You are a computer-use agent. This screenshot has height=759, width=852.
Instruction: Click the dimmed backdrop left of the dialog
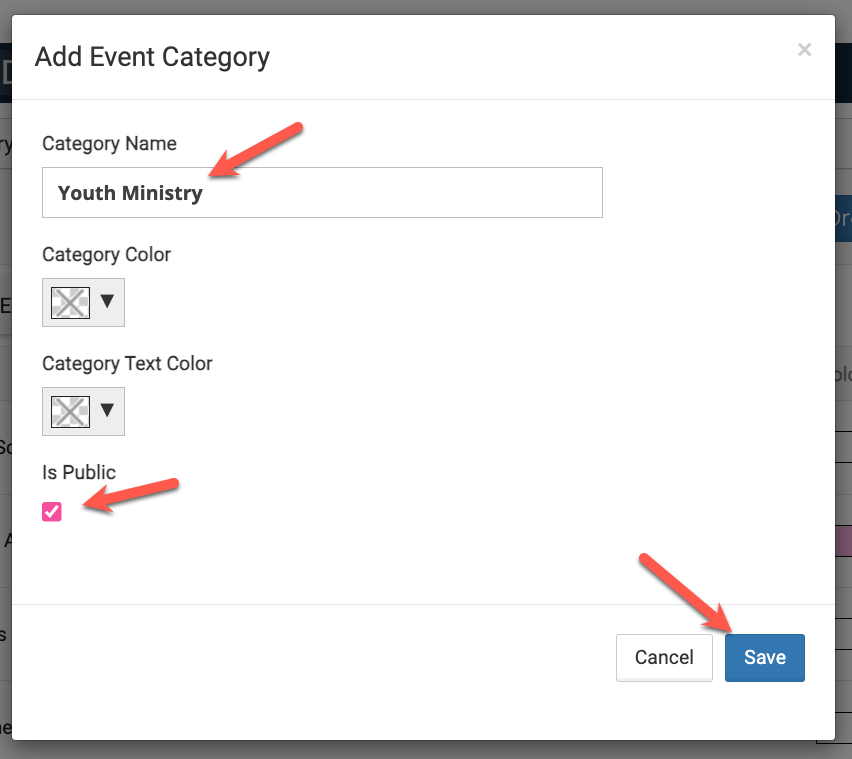(5, 400)
